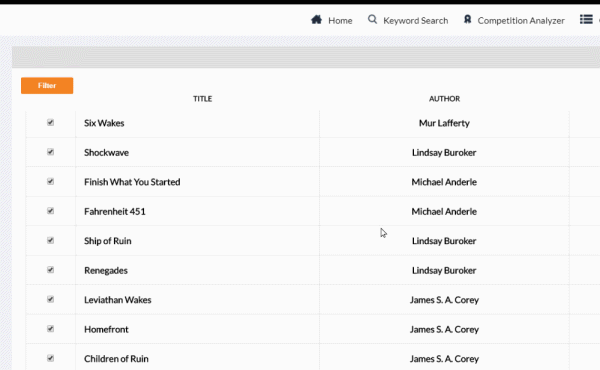Screen dimensions: 600x370
Task: Select the Children of Ruin title
Action: 116,359
